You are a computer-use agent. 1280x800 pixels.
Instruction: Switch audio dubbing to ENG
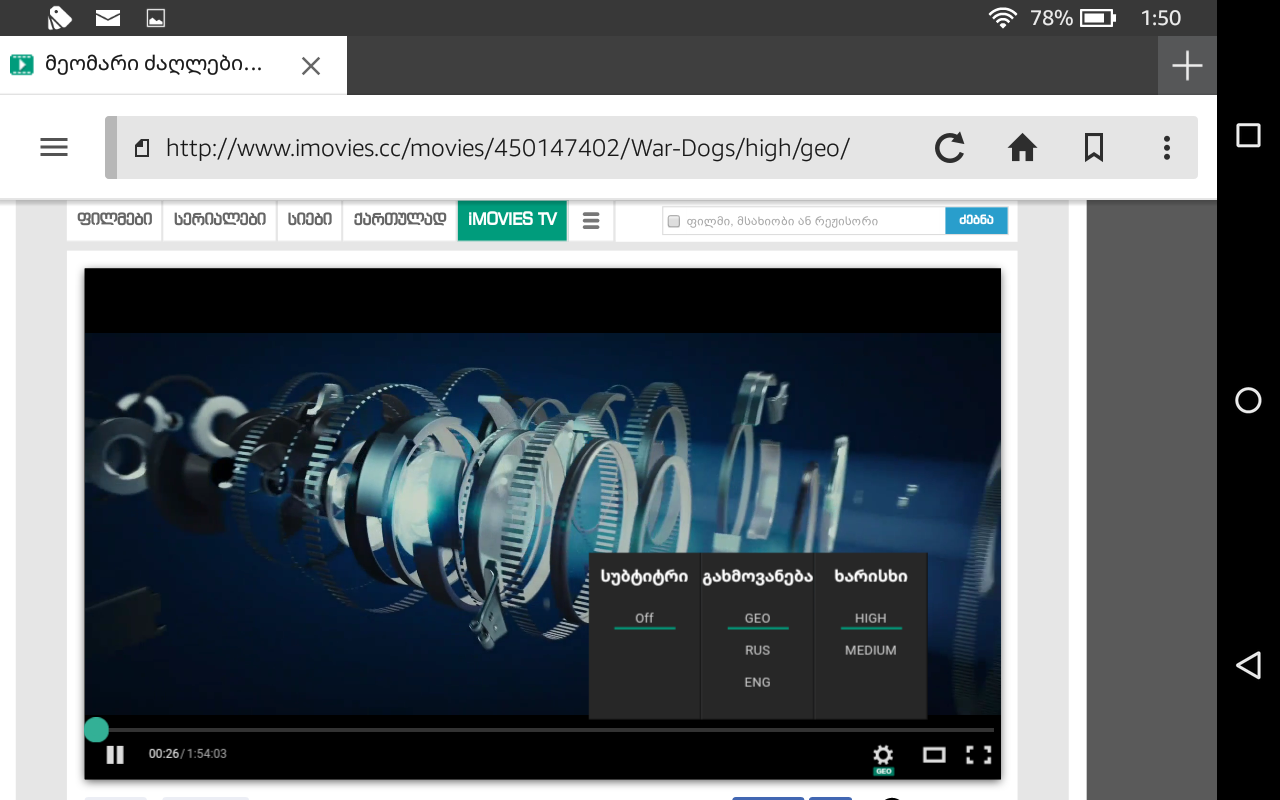coord(758,682)
